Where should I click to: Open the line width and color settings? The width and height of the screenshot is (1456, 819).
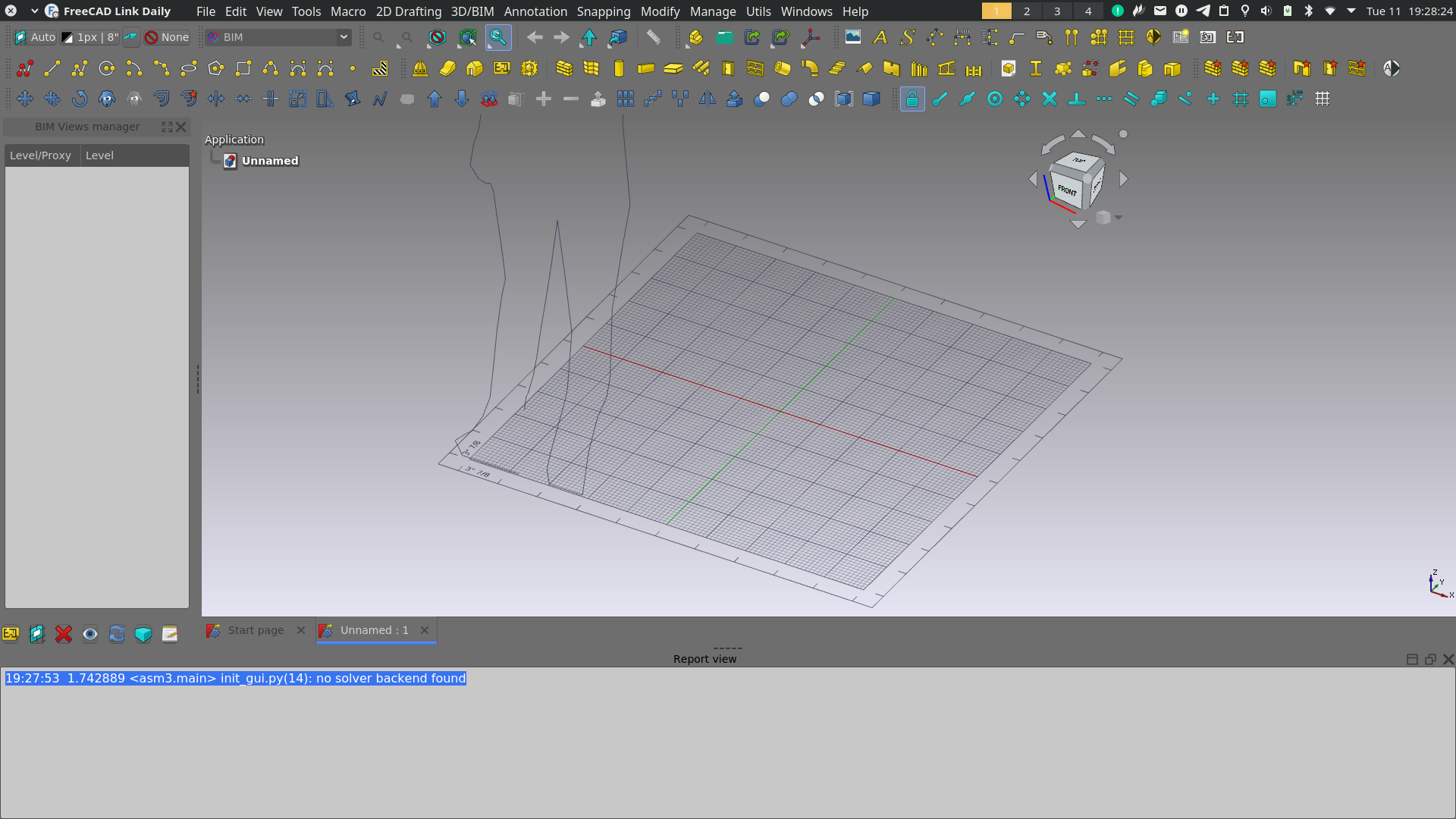(x=89, y=37)
